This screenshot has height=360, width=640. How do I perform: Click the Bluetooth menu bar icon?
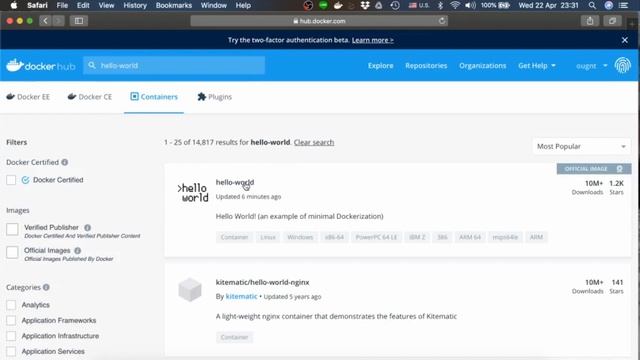pos(440,5)
